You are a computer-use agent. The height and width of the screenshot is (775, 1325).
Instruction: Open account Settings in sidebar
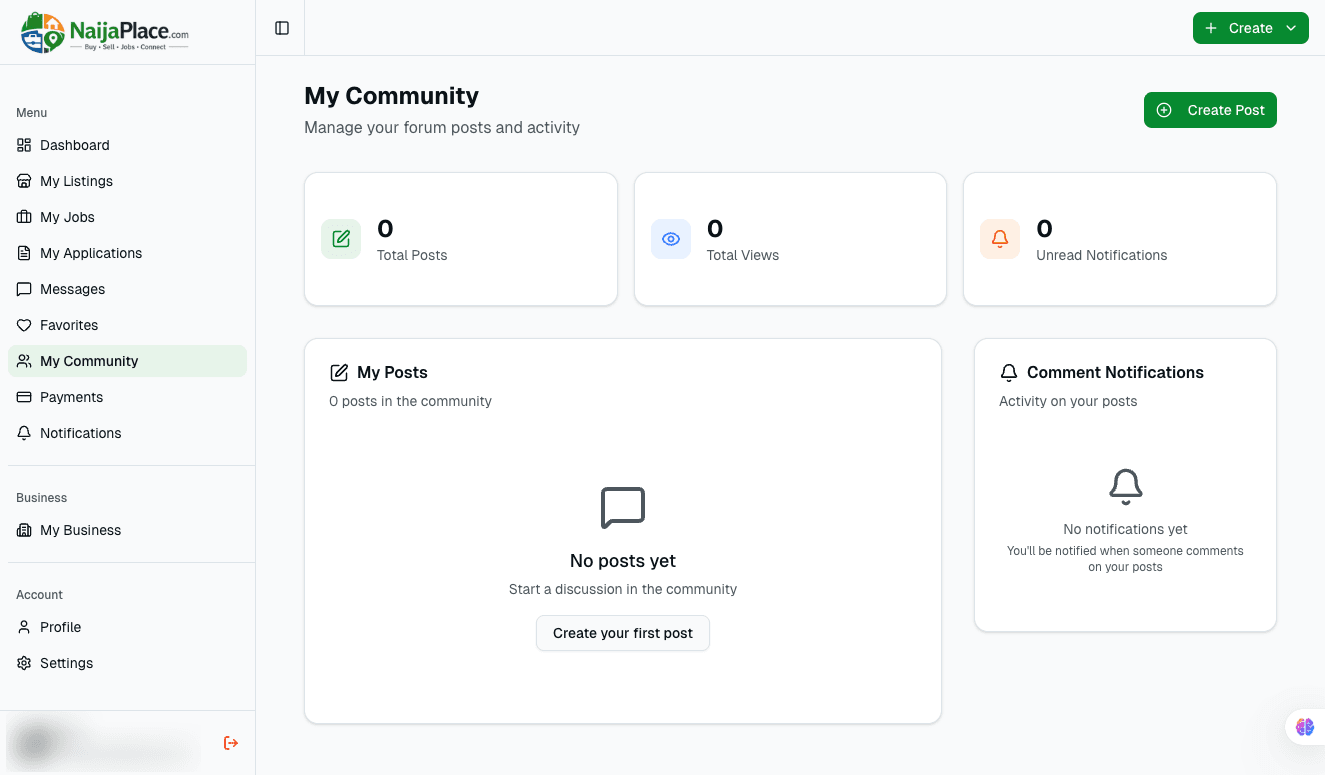point(66,663)
